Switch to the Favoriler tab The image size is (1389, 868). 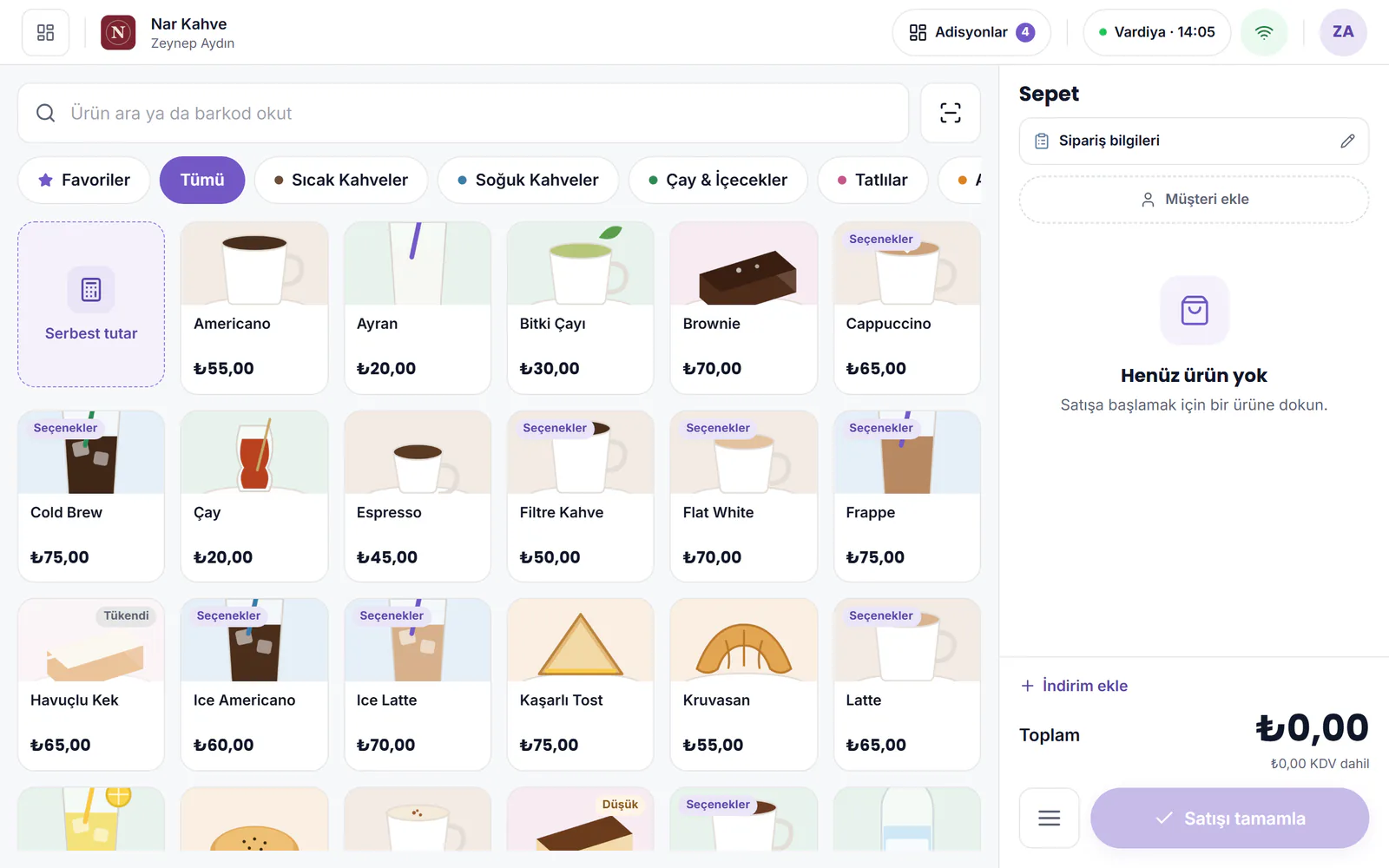[x=84, y=180]
